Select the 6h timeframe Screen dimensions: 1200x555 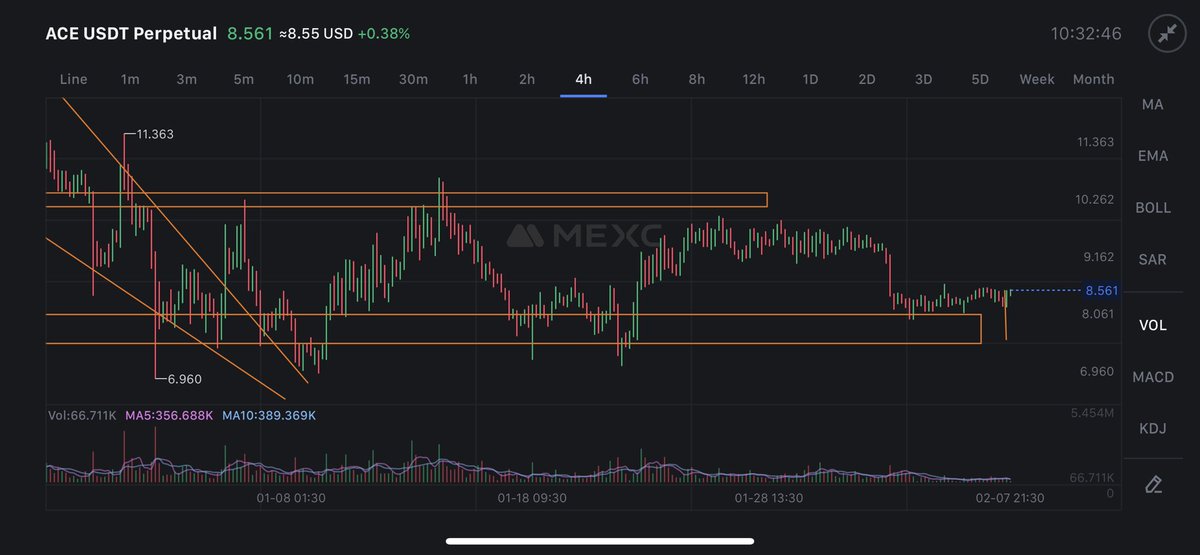(x=640, y=79)
